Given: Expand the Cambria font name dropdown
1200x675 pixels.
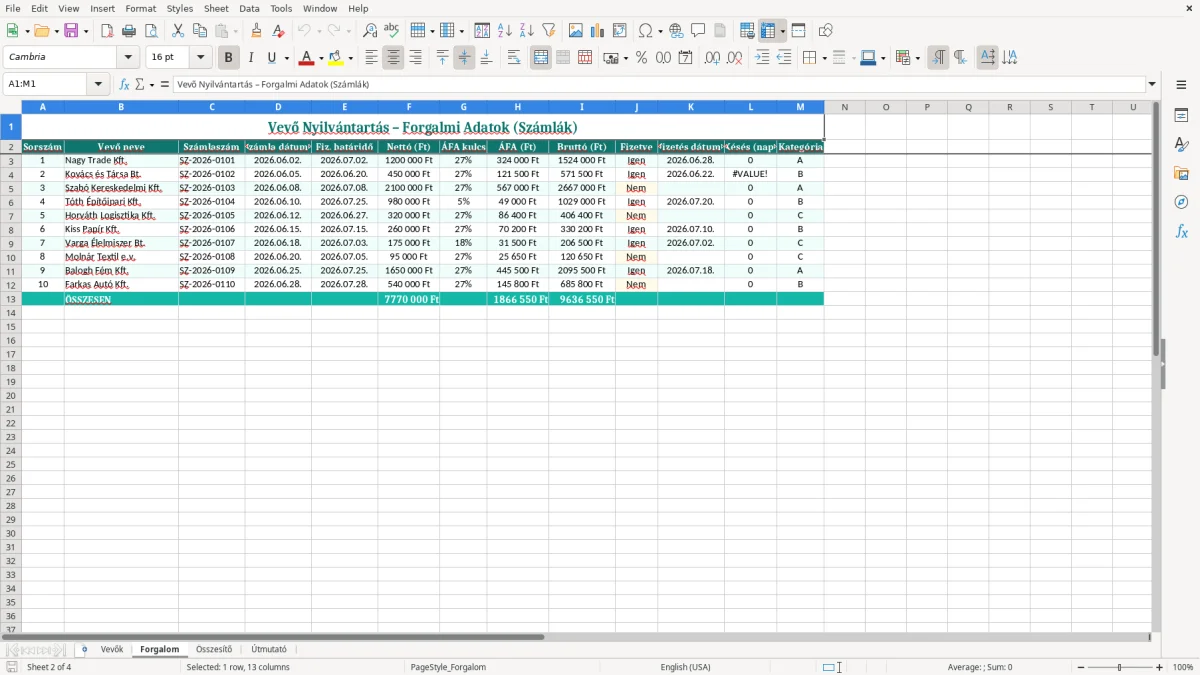Looking at the screenshot, I should click(x=128, y=57).
